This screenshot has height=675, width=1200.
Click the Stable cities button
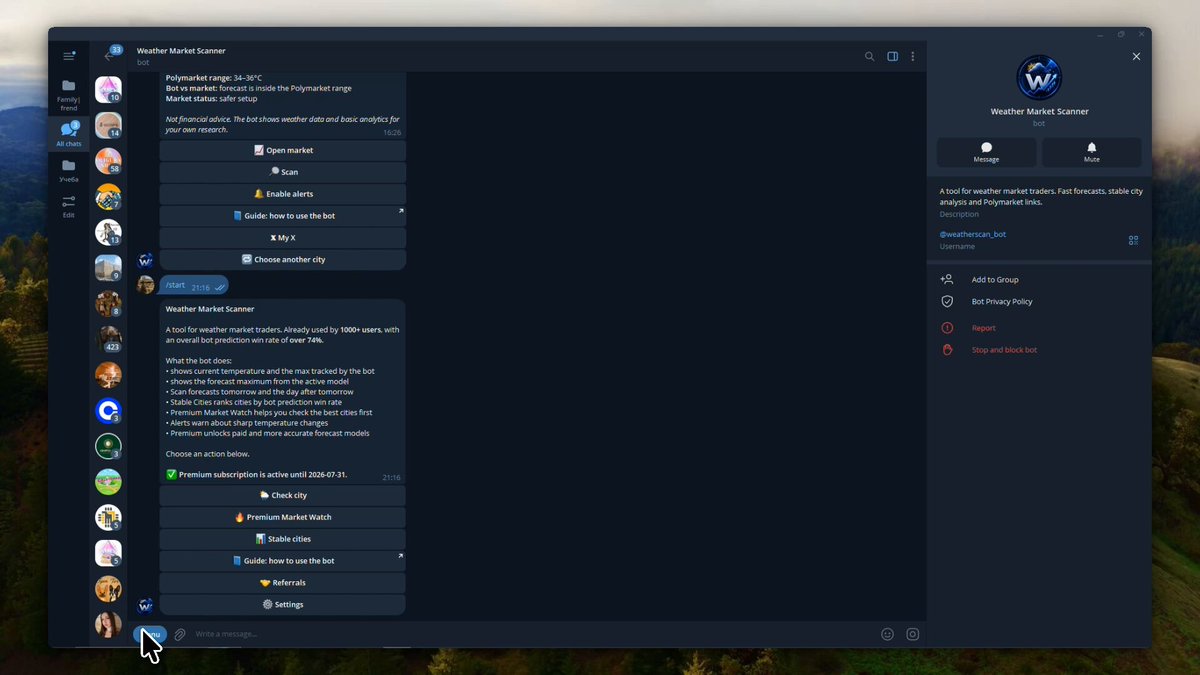tap(283, 539)
